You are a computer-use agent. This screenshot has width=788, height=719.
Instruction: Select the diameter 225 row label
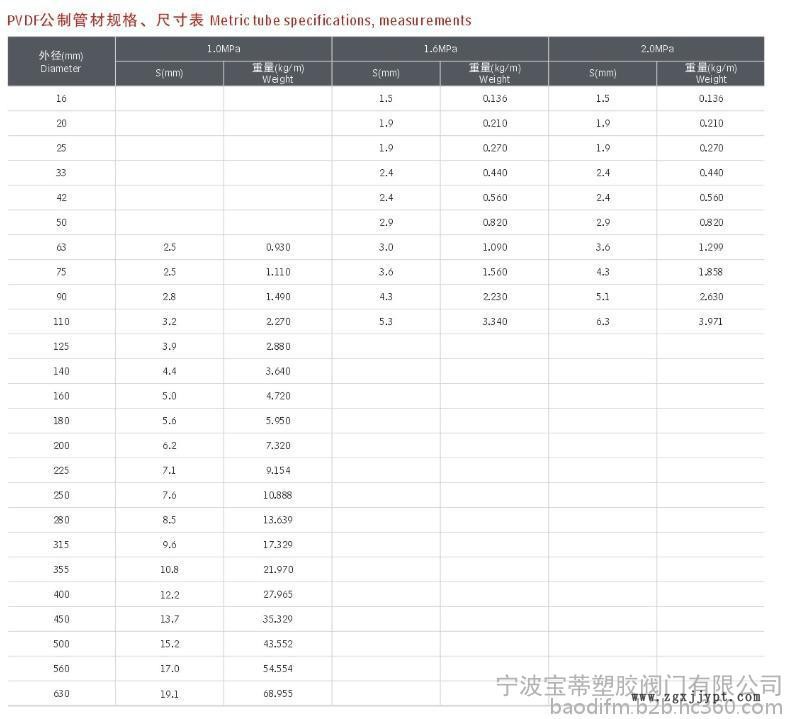pyautogui.click(x=61, y=470)
